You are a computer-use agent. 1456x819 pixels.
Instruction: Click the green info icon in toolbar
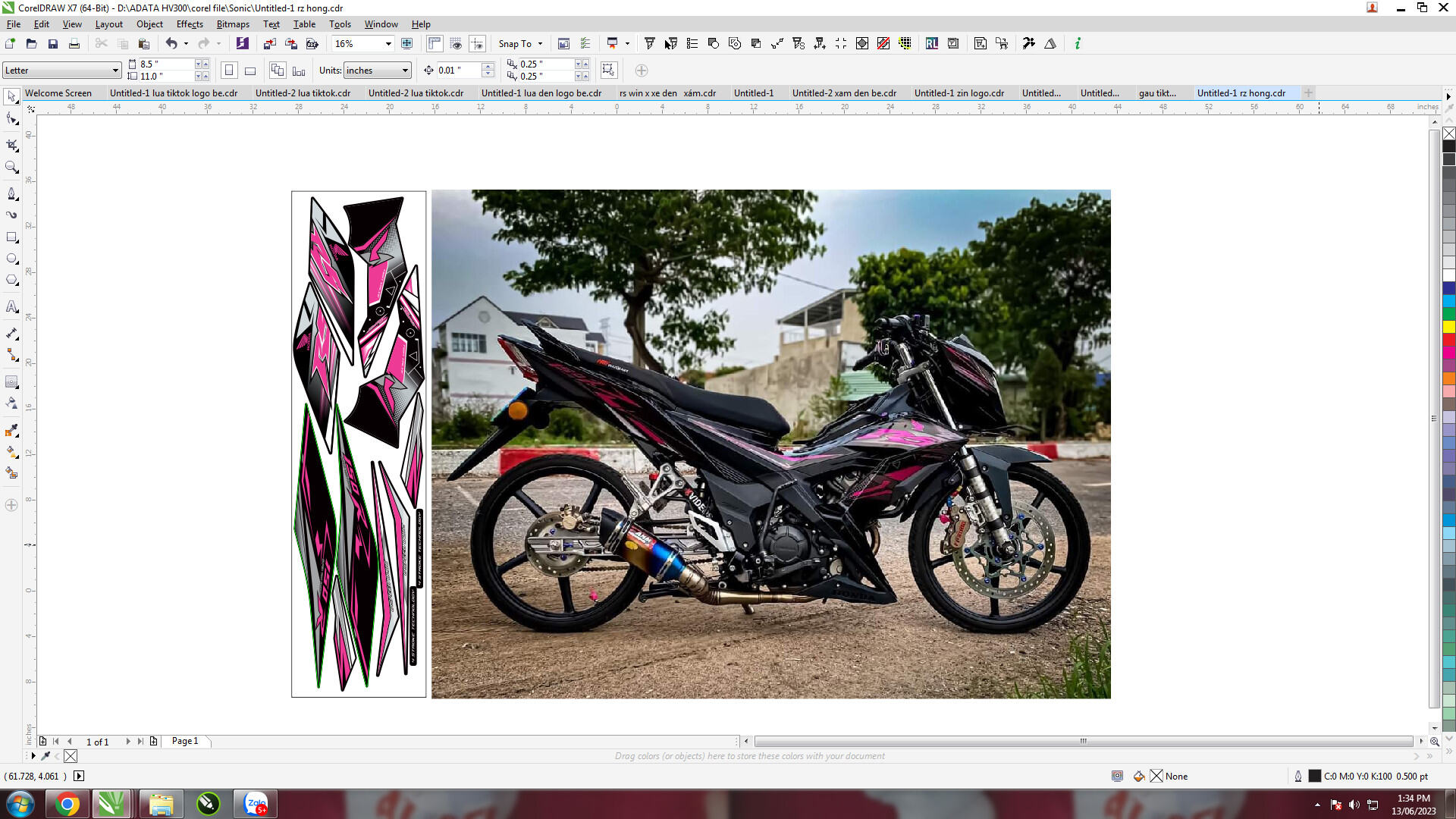click(x=1078, y=44)
